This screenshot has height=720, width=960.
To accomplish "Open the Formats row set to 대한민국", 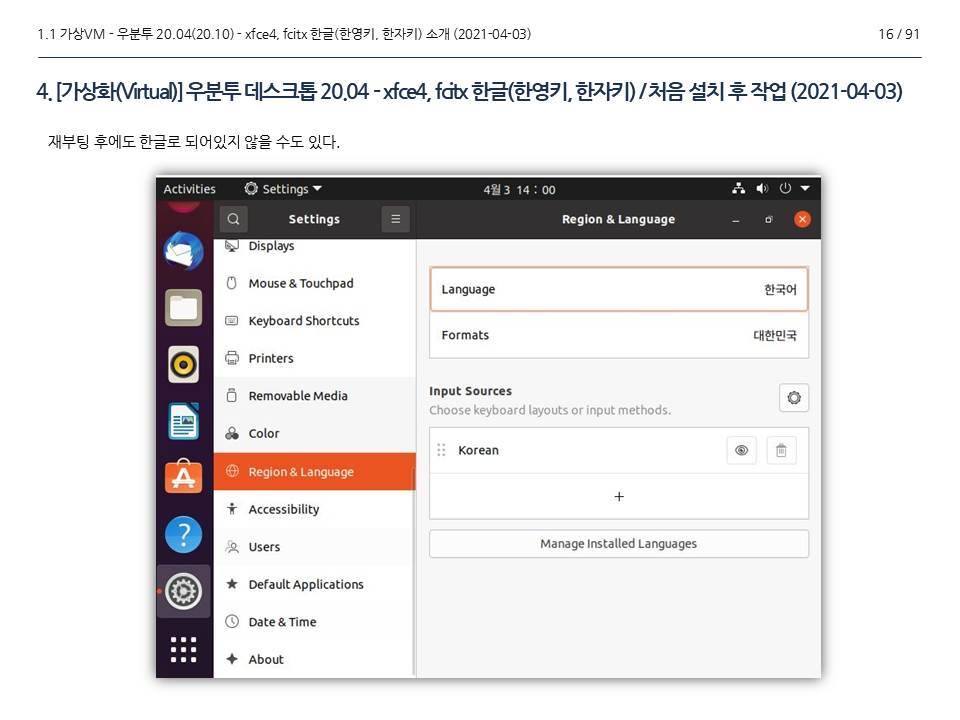I will pyautogui.click(x=619, y=335).
